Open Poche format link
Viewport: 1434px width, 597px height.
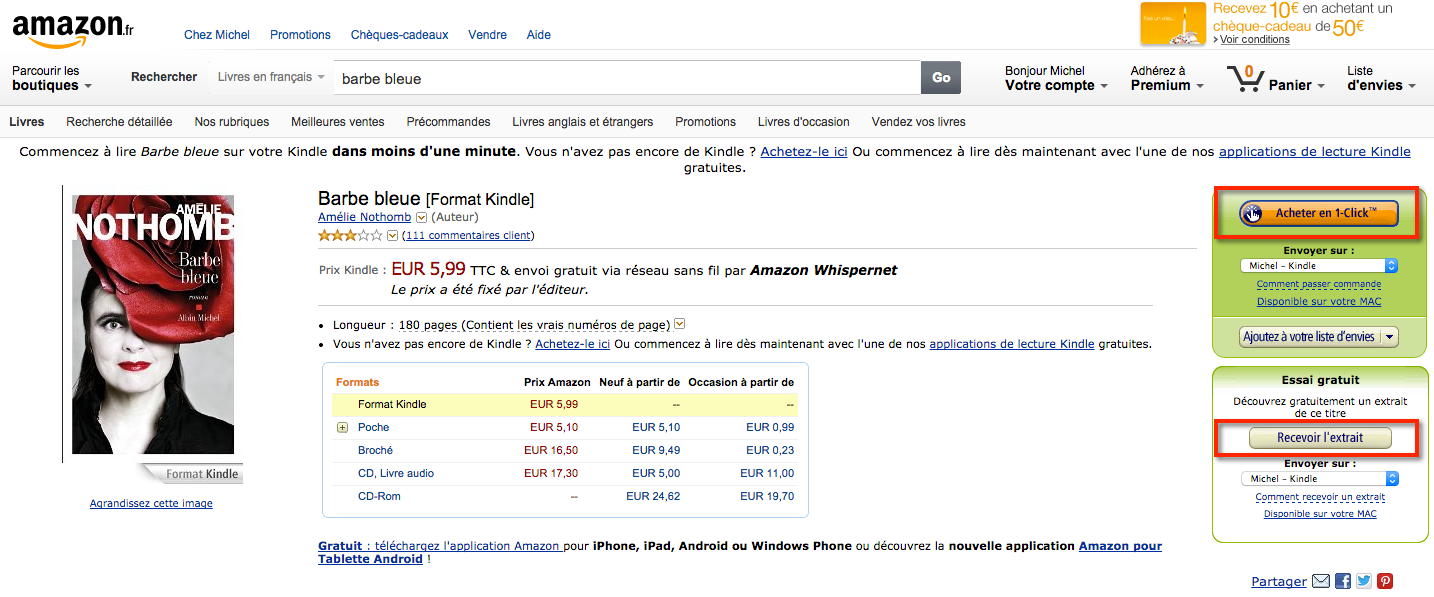(x=373, y=427)
